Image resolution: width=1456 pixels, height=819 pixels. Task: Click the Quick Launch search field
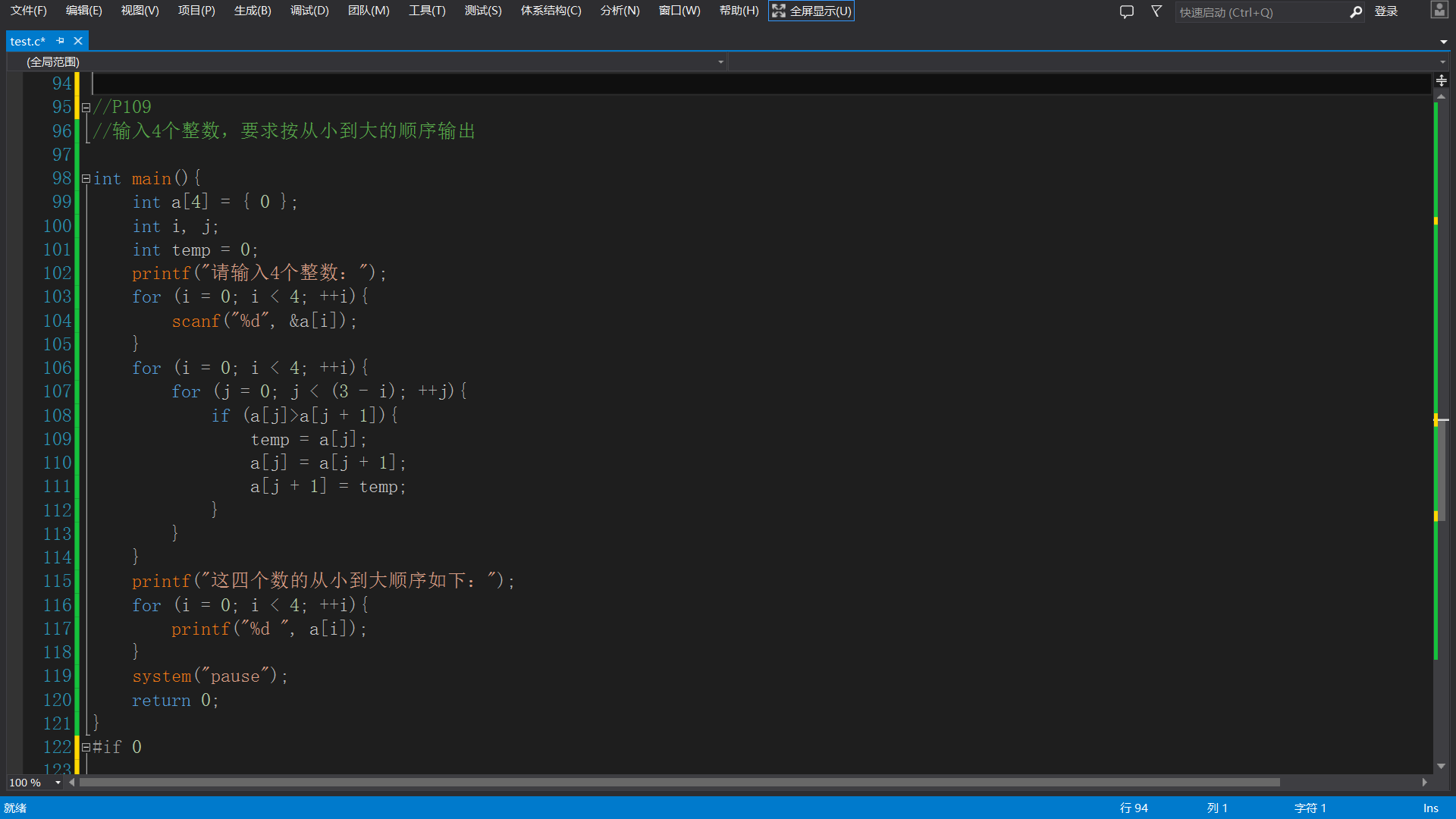(x=1259, y=12)
